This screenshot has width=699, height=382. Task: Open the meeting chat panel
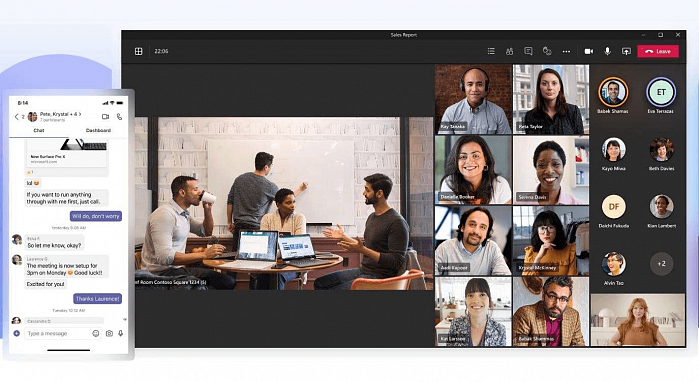(x=528, y=51)
